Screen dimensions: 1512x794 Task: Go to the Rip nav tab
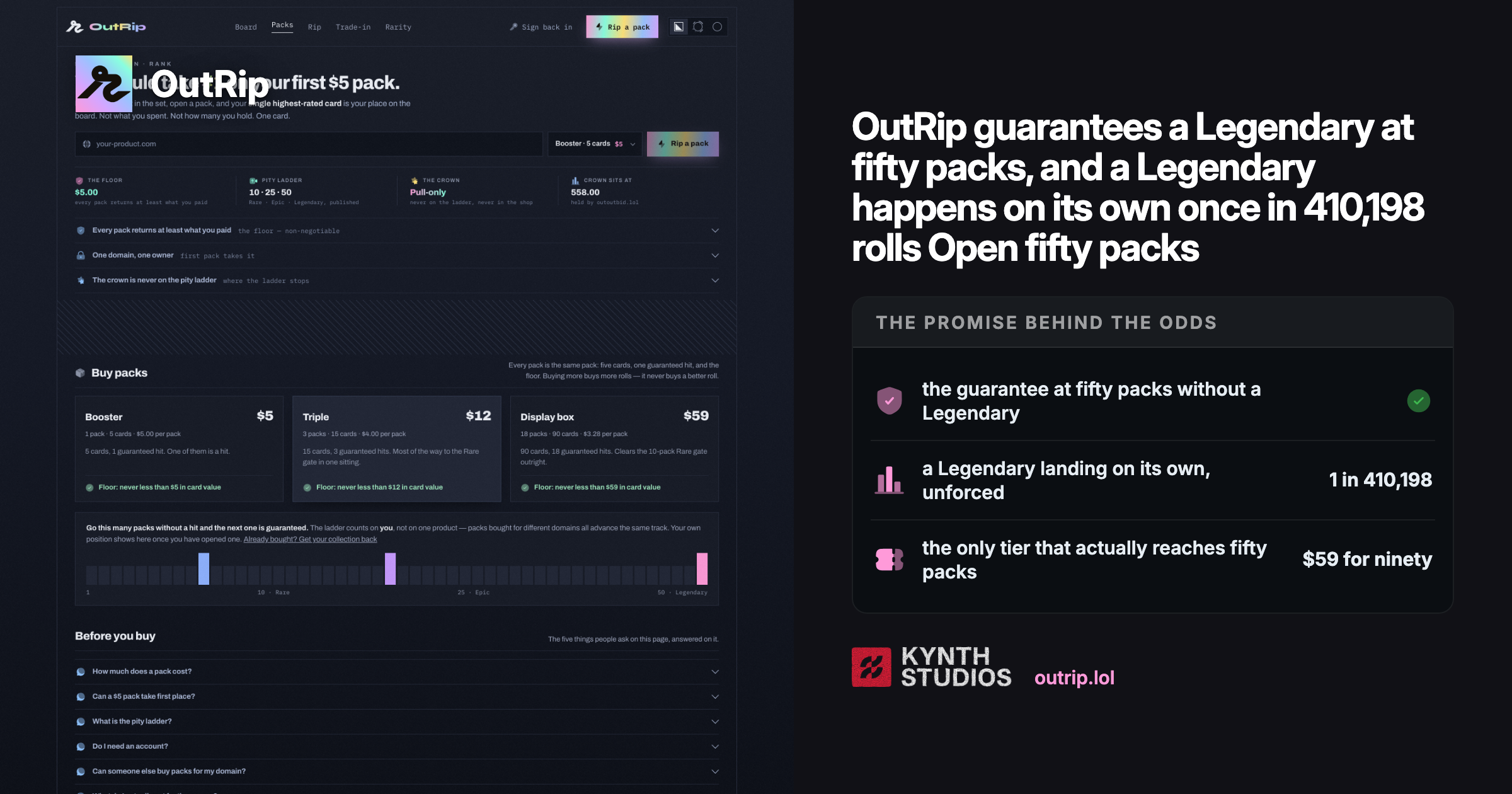314,27
